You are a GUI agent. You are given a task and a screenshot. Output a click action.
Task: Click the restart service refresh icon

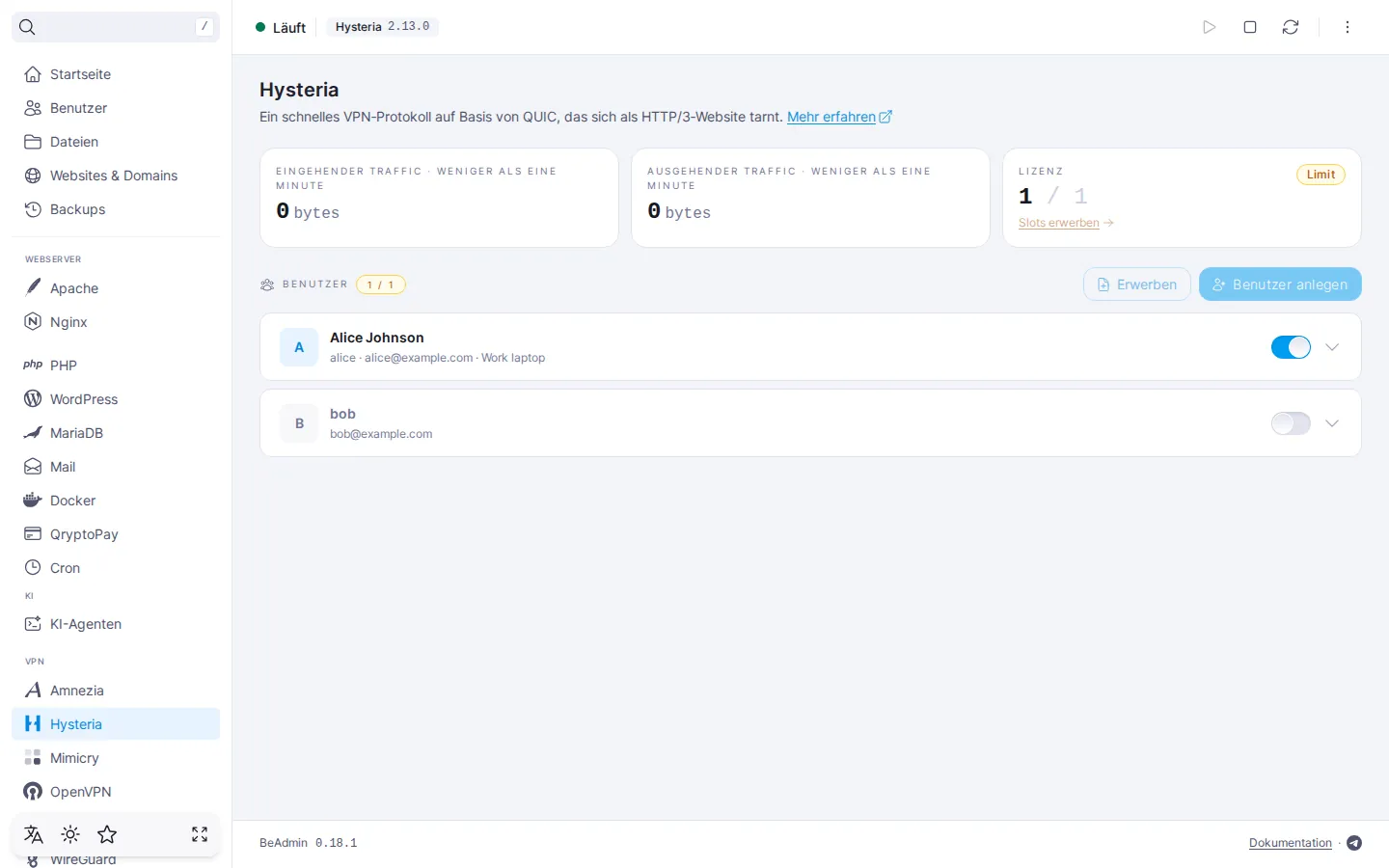(x=1291, y=27)
